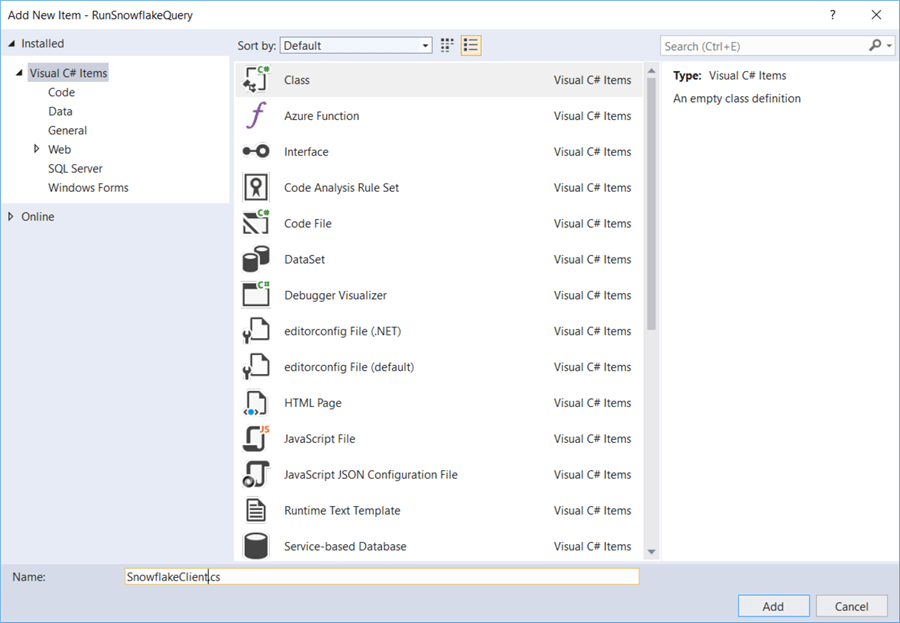The height and width of the screenshot is (623, 900).
Task: Collapse the Installed section
Action: [12, 44]
